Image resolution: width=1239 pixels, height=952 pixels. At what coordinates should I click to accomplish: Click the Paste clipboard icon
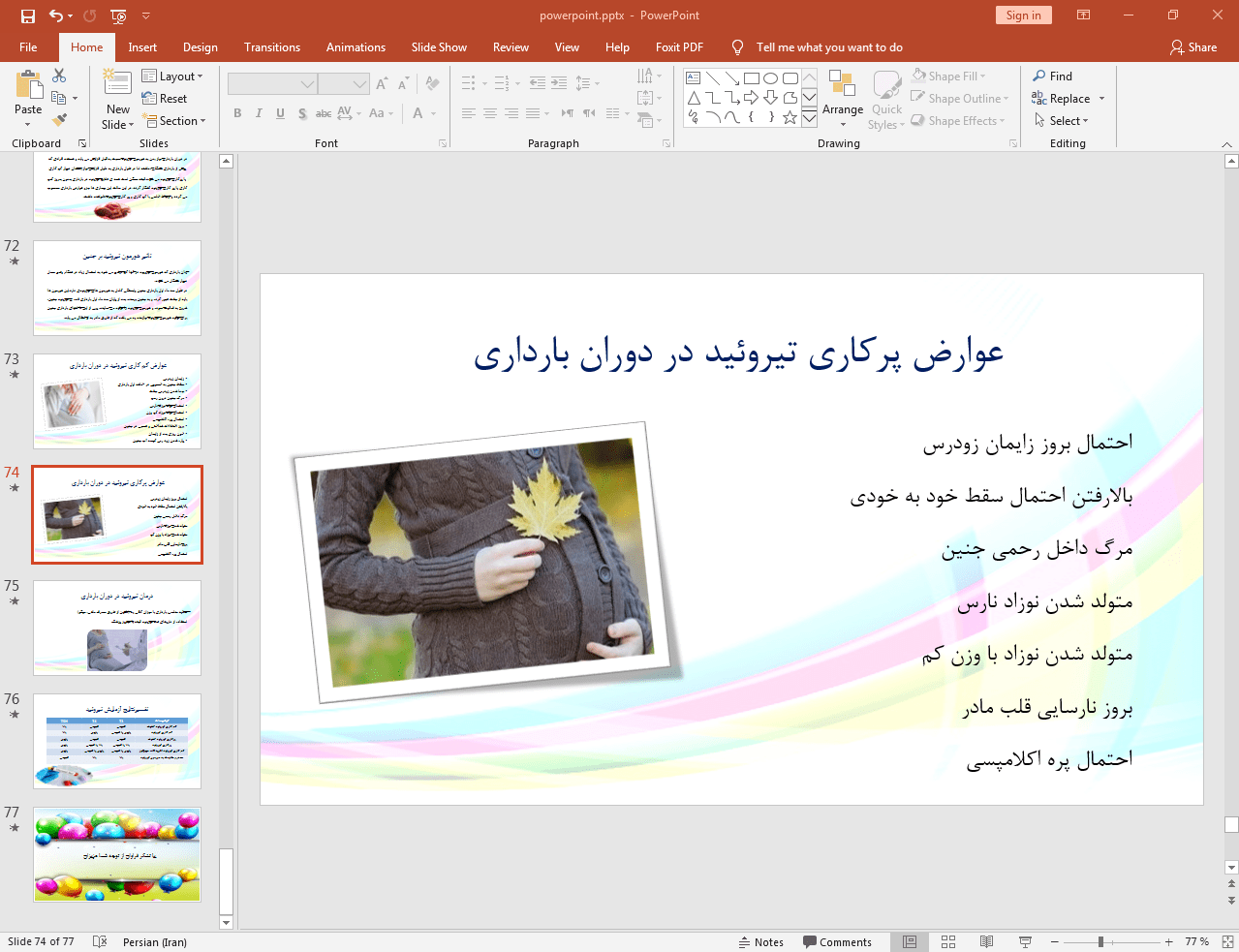[x=28, y=85]
